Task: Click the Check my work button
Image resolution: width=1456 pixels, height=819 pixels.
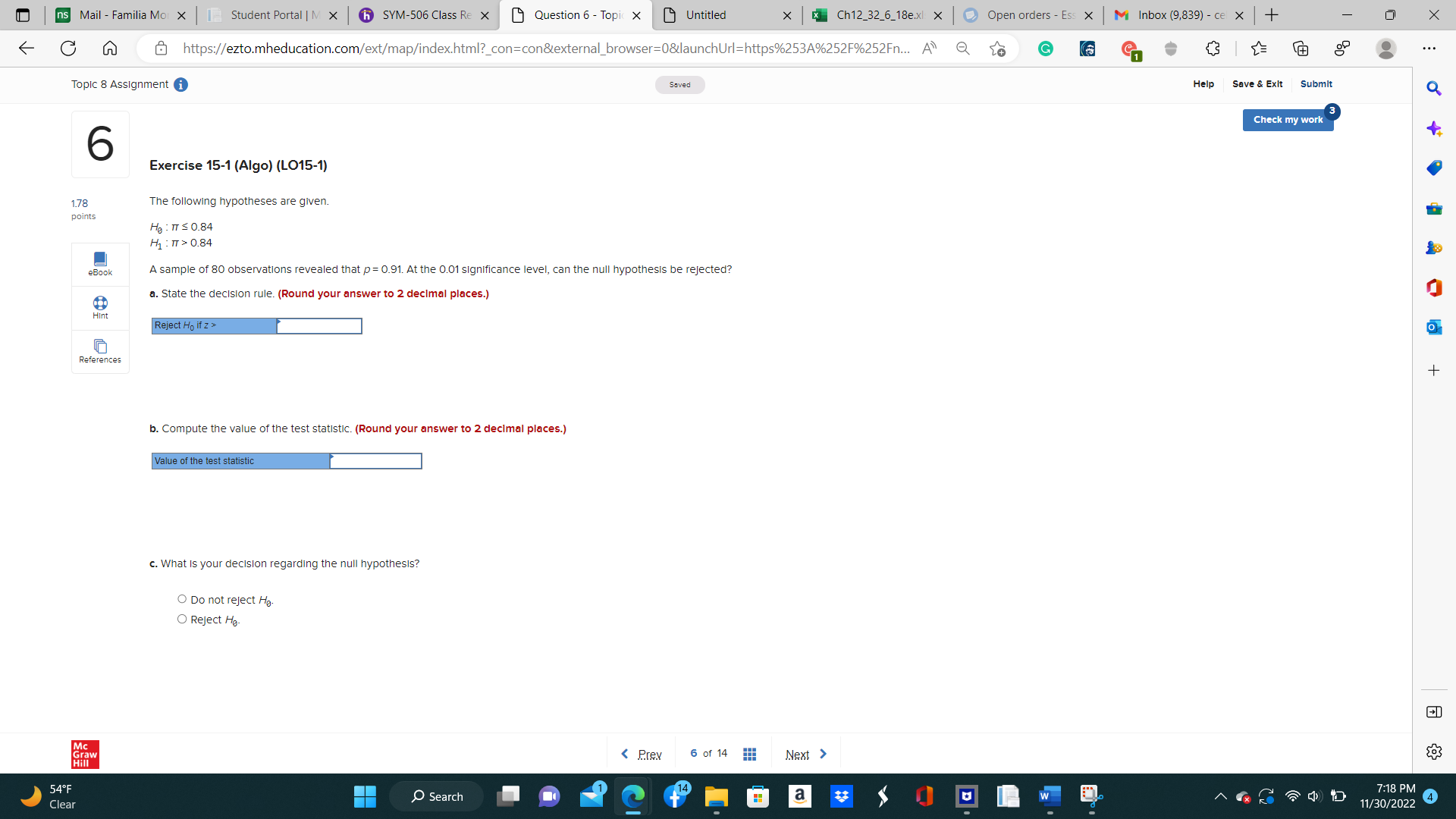Action: (x=1287, y=120)
